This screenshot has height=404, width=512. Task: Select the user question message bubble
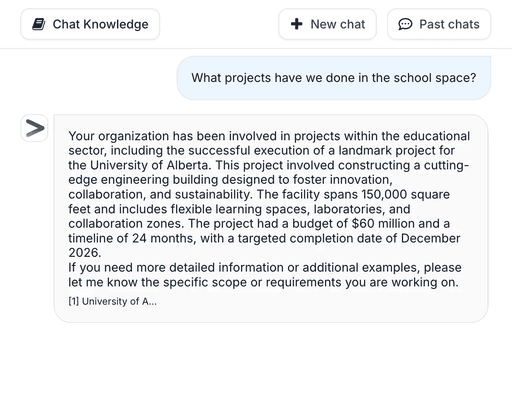coord(334,78)
